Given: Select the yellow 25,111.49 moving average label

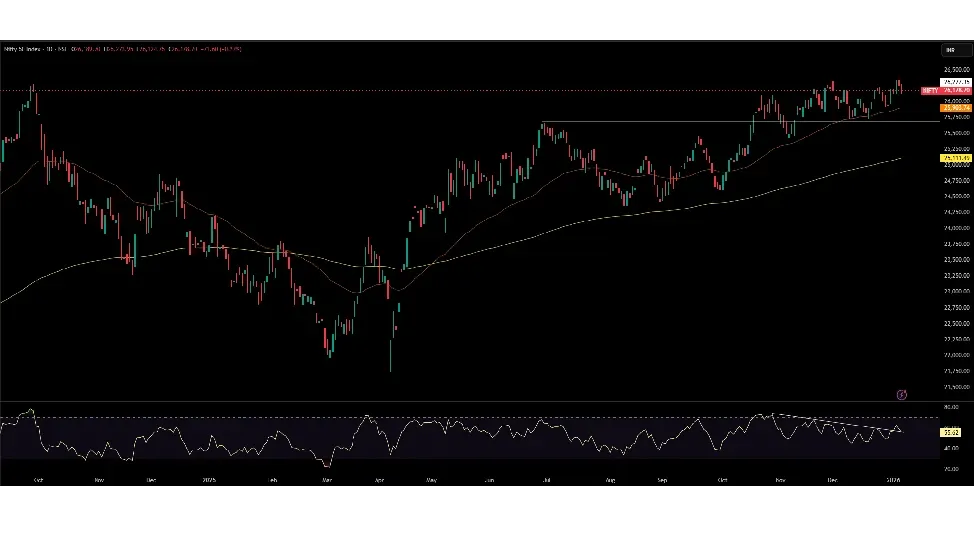Looking at the screenshot, I should (954, 158).
